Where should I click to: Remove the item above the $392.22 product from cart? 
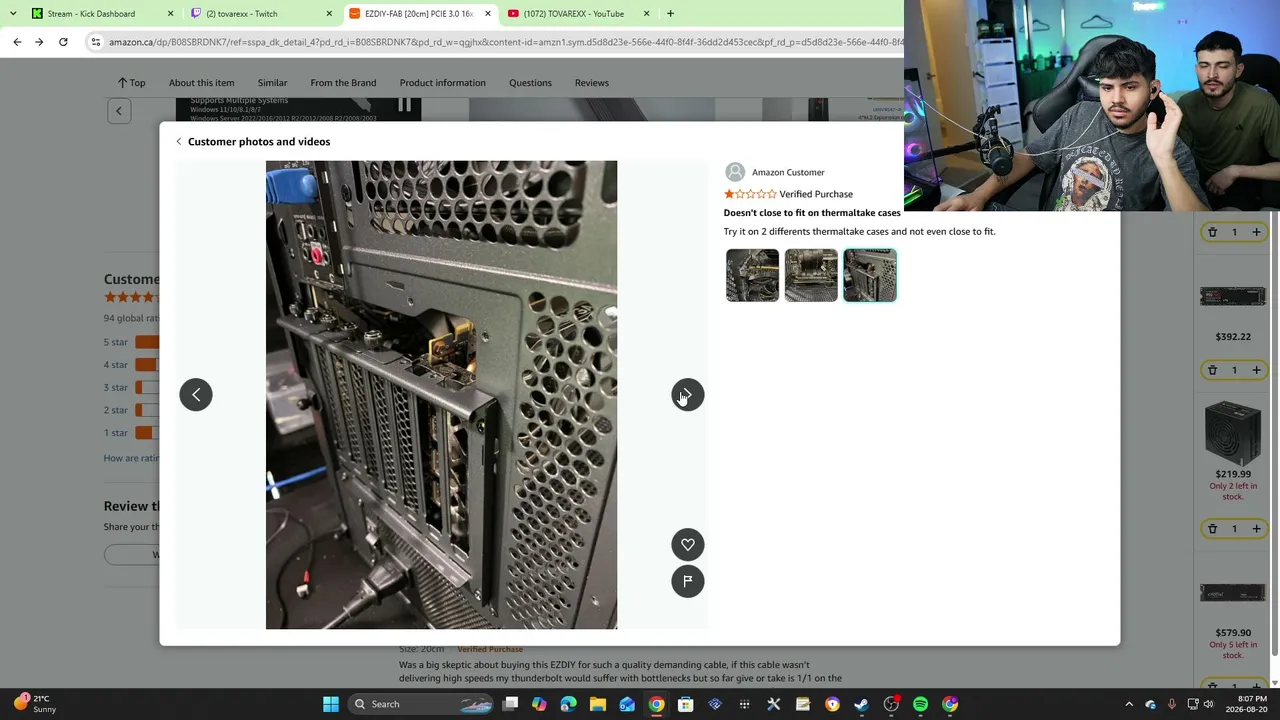[x=1212, y=232]
